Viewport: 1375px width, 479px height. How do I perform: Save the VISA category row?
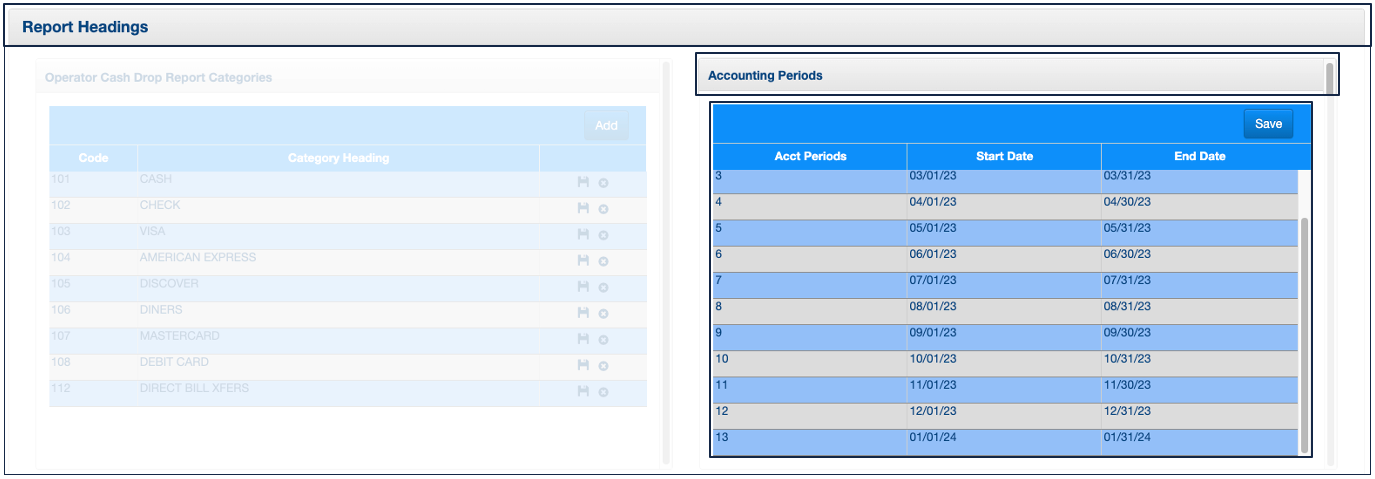point(583,235)
